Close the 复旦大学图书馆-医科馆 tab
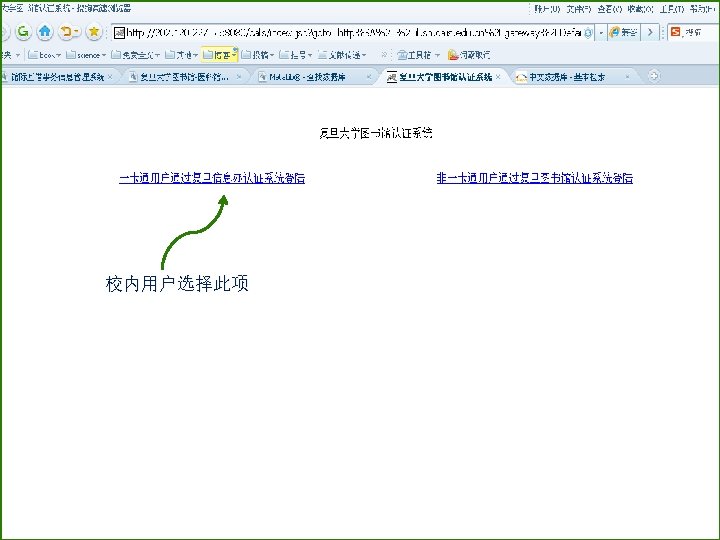This screenshot has width=720, height=540. [239, 77]
